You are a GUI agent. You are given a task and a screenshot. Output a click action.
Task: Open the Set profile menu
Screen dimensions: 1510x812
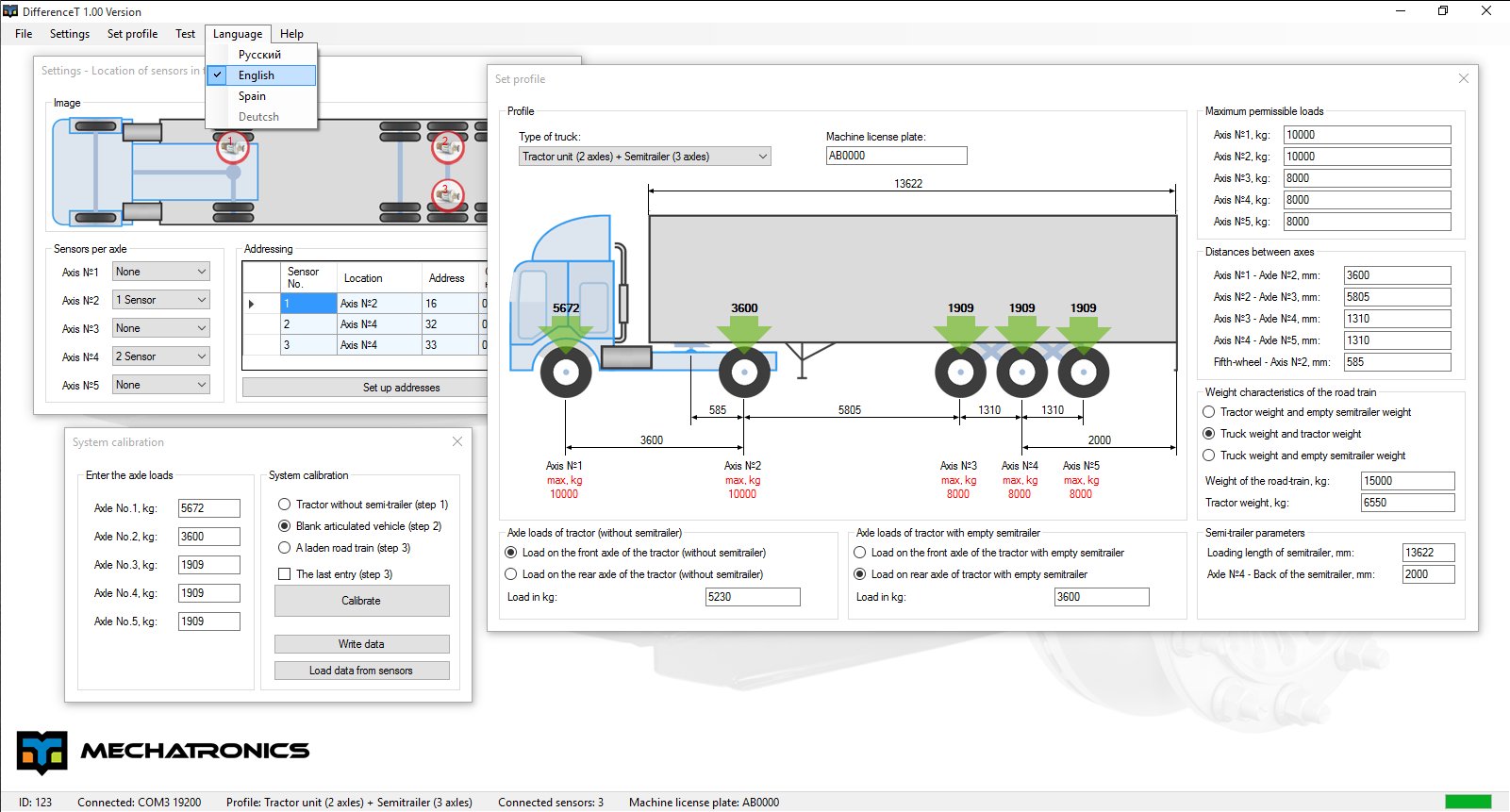(132, 34)
